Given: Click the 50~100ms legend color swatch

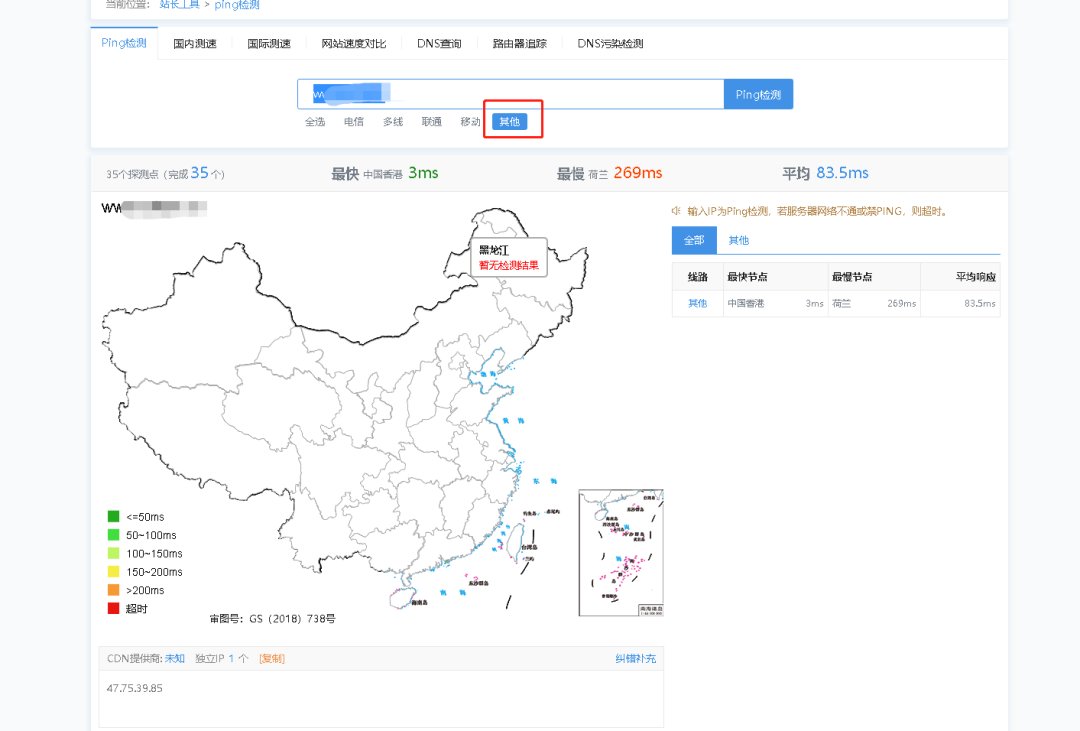Looking at the screenshot, I should pos(114,535).
